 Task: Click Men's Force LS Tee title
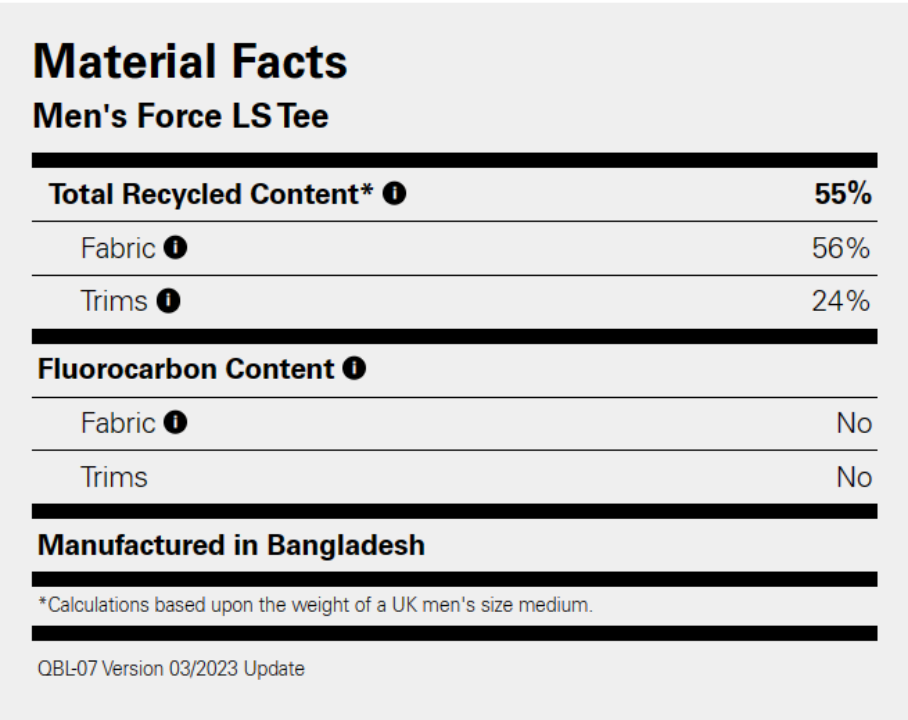pos(181,115)
